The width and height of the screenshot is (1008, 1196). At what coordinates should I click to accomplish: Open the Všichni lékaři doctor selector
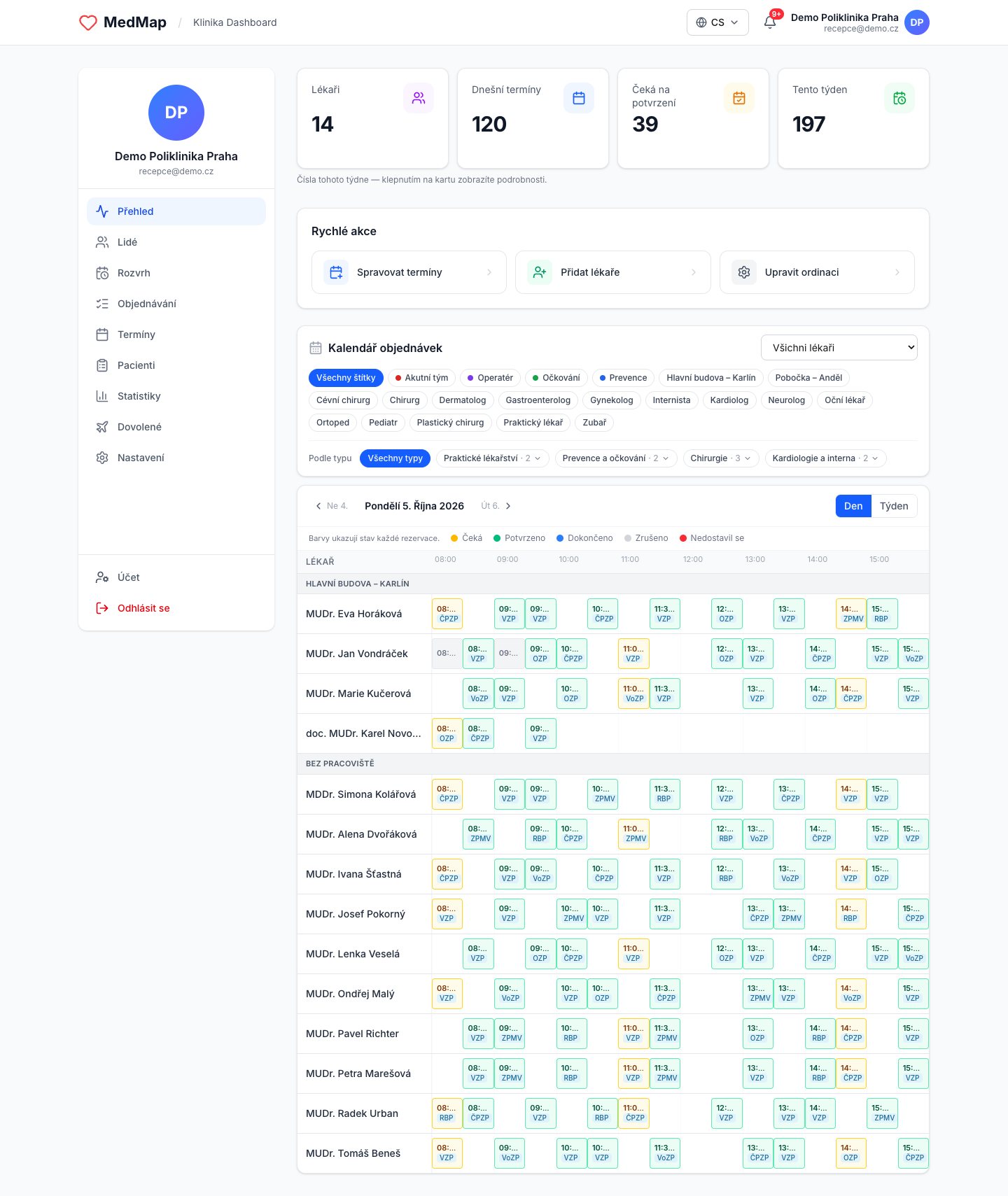coord(839,348)
